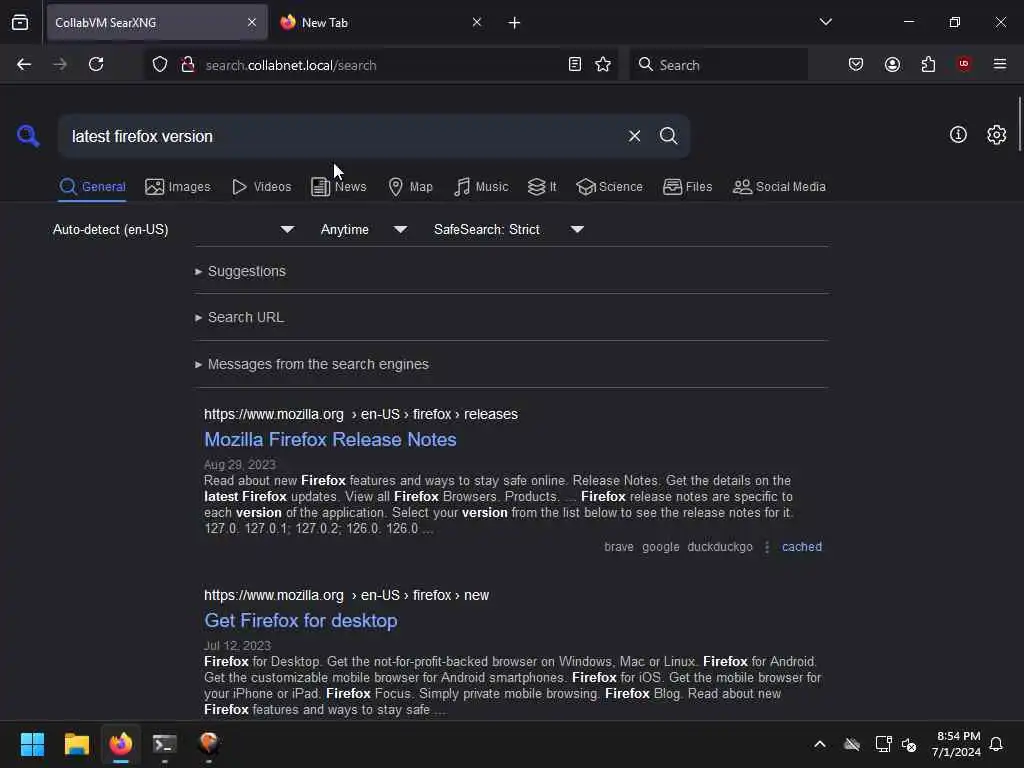Open a new tab with plus button

[x=514, y=23]
